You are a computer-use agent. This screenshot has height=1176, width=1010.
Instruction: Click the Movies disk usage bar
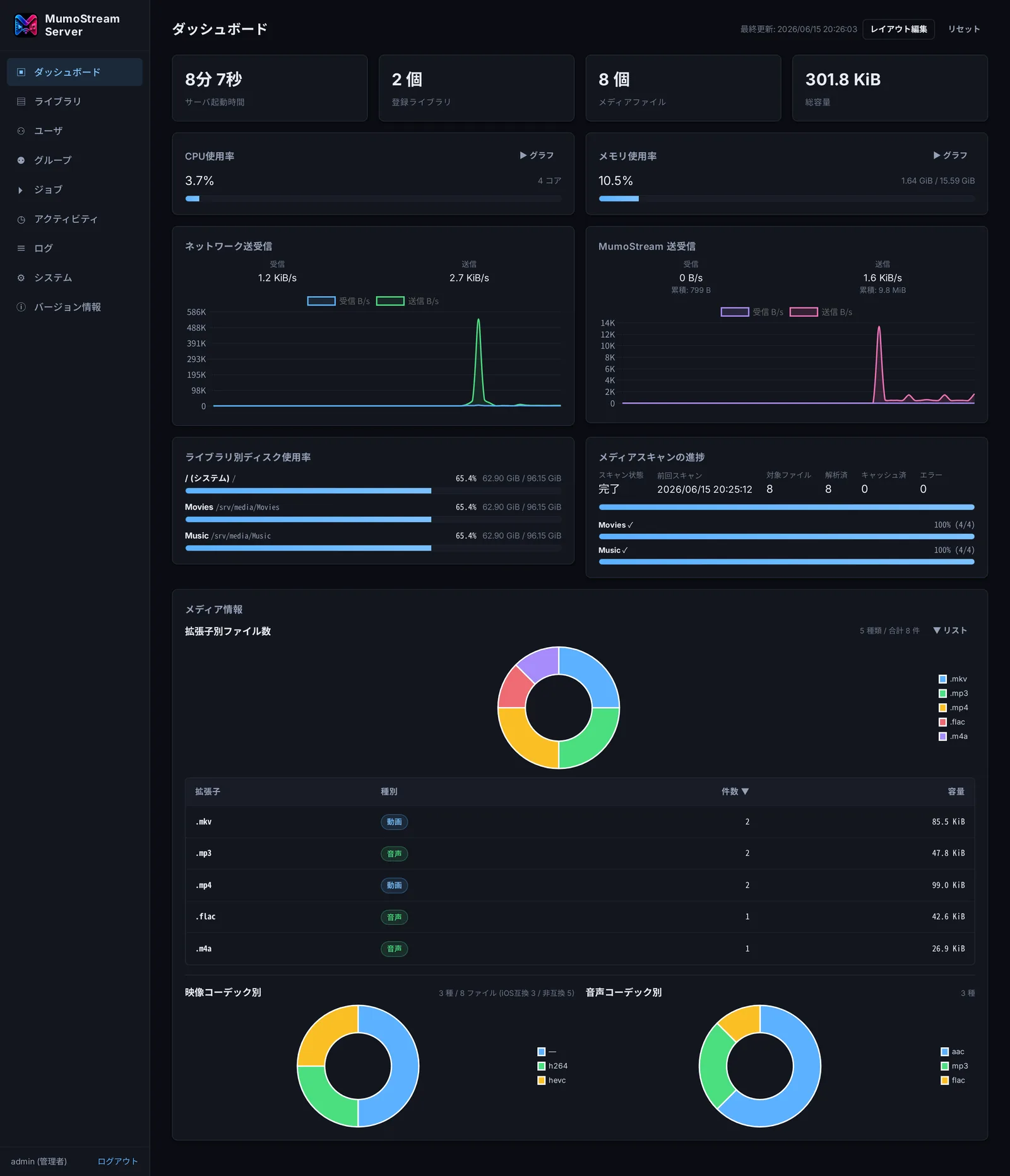tap(373, 520)
